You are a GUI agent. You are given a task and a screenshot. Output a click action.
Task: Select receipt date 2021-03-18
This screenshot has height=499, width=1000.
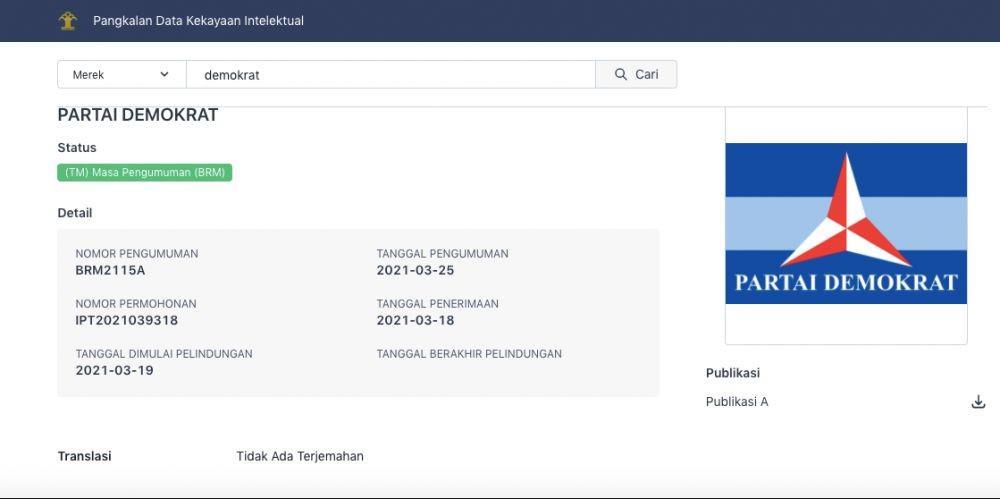point(415,320)
